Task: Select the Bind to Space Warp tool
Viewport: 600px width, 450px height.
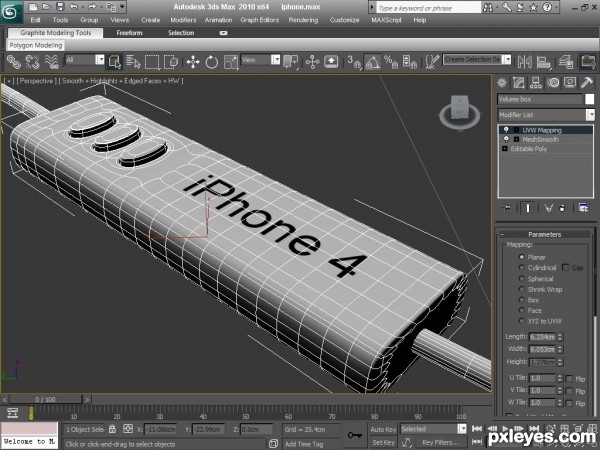Action: coord(51,61)
